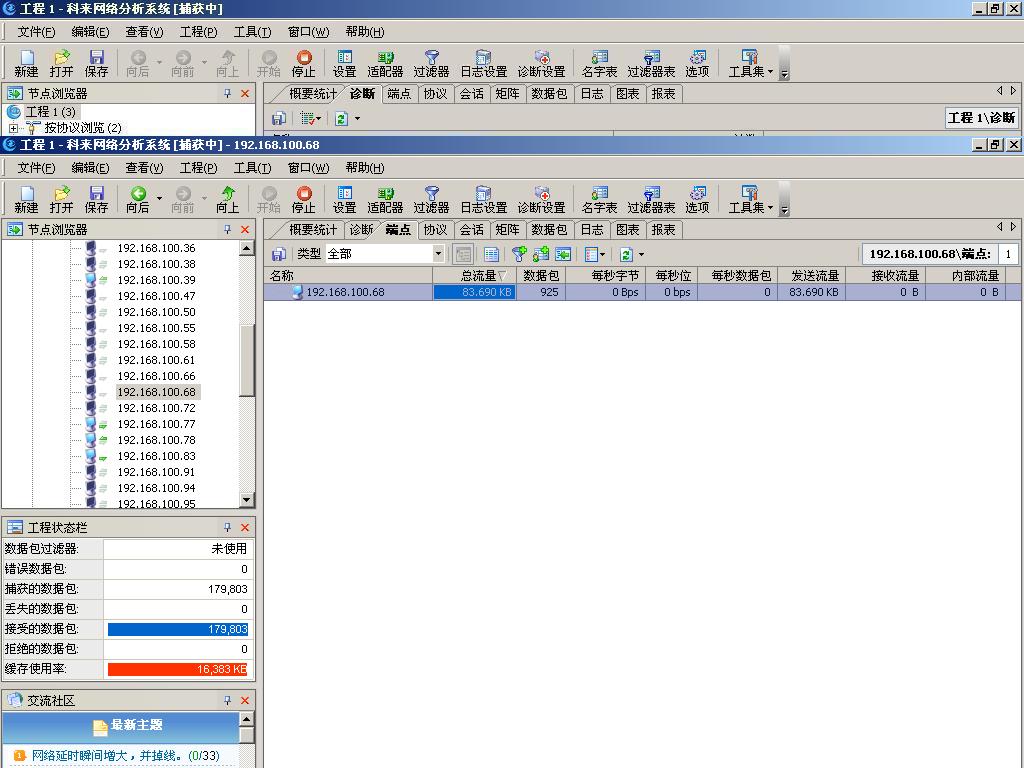Open the dropdown arrow beside the green 向后 button
The height and width of the screenshot is (768, 1024).
coord(159,199)
